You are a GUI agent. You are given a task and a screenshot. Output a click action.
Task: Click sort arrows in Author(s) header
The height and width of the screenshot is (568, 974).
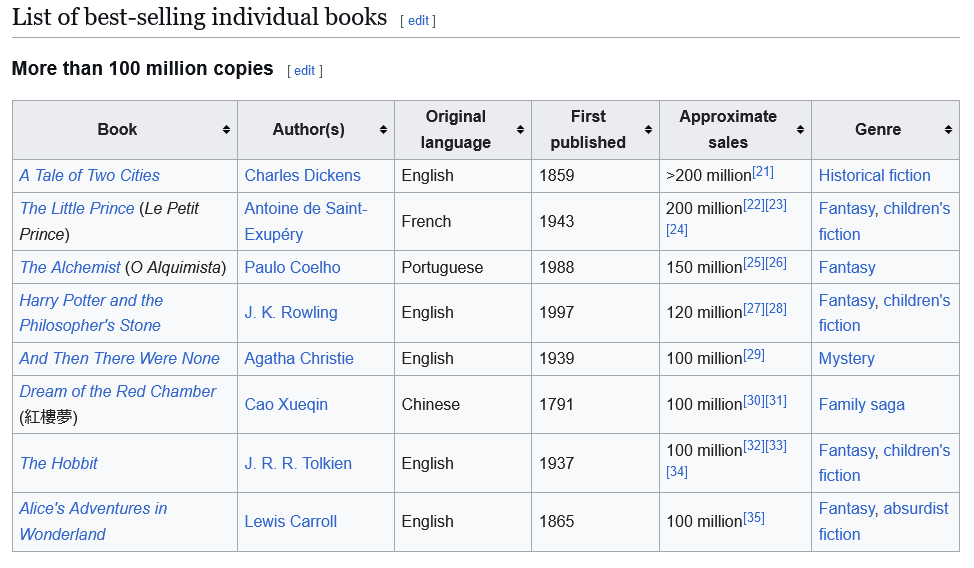coord(383,130)
